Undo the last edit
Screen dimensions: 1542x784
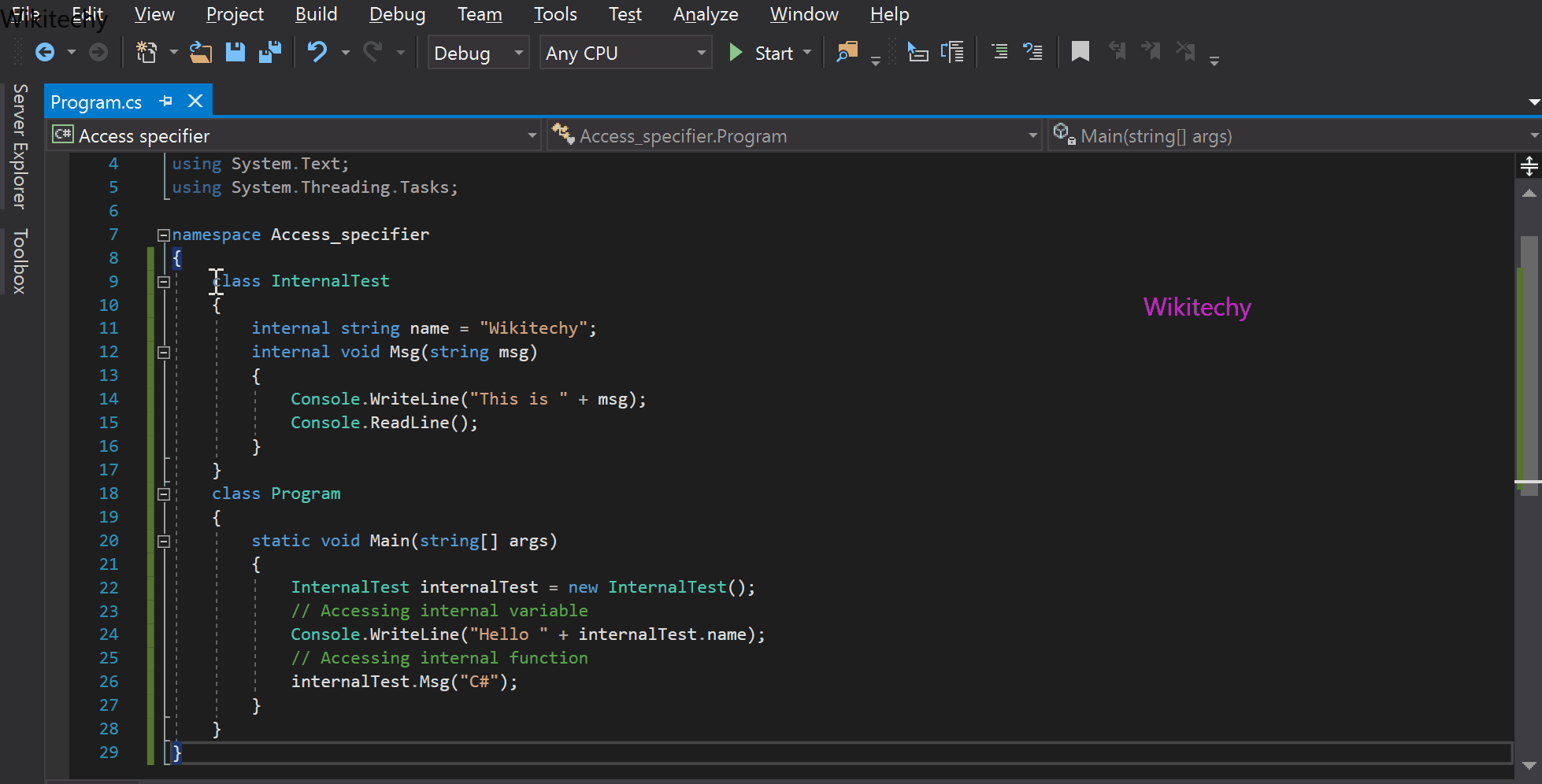click(x=317, y=52)
